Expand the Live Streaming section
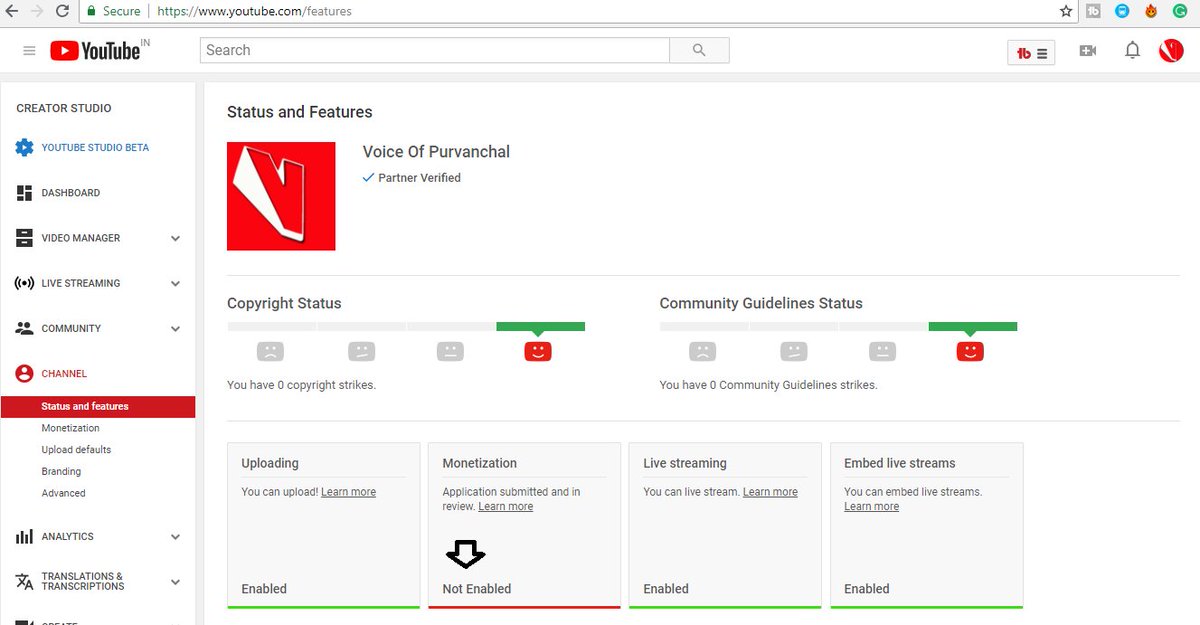Screen dimensions: 1200x625 pos(175,283)
